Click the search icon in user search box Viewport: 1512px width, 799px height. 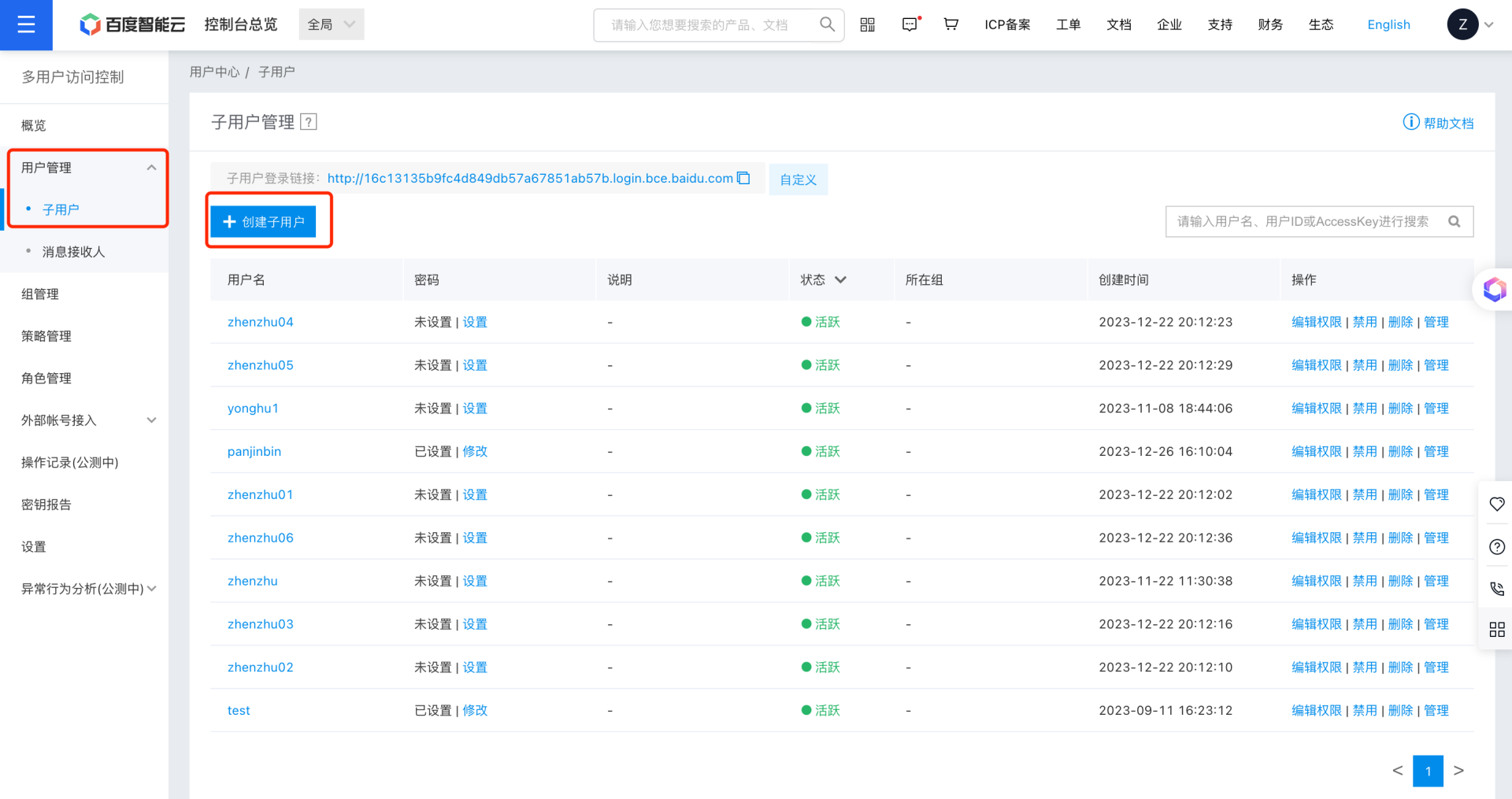coord(1455,222)
